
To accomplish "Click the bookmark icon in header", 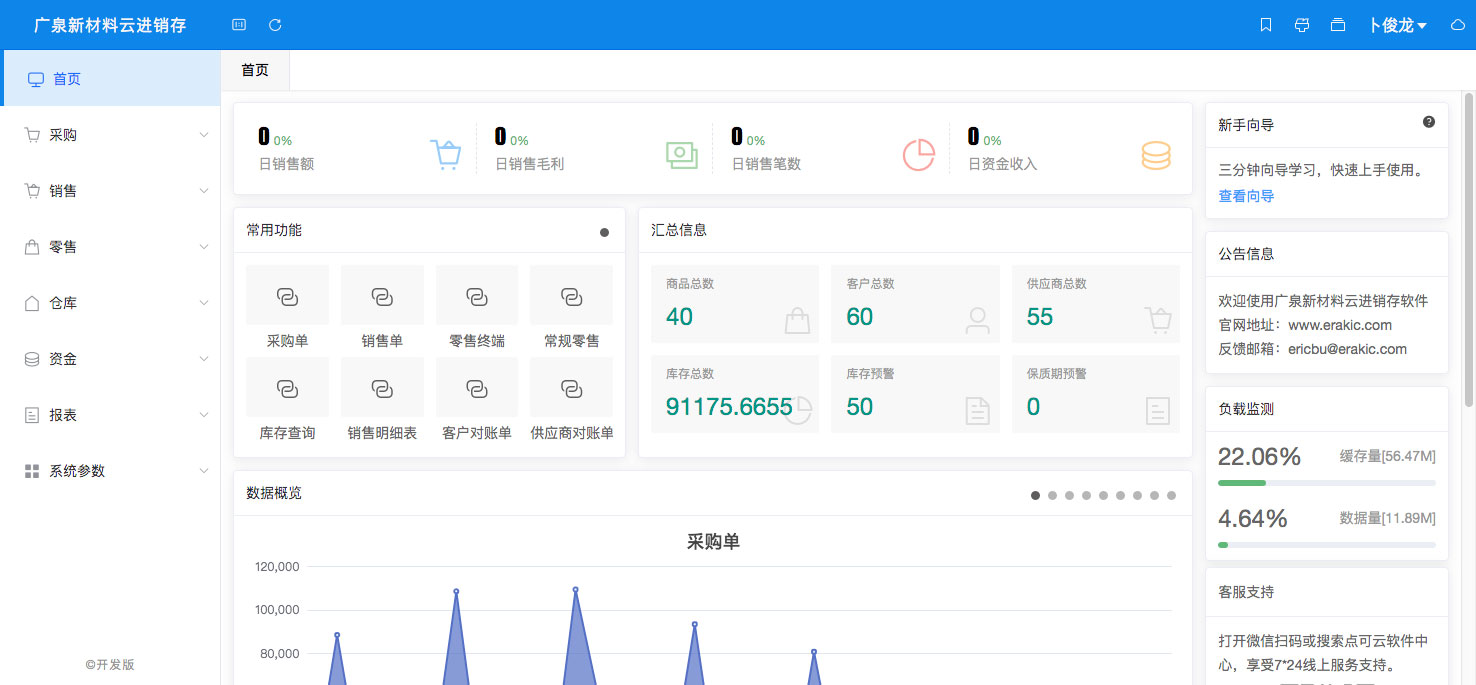I will (1266, 25).
